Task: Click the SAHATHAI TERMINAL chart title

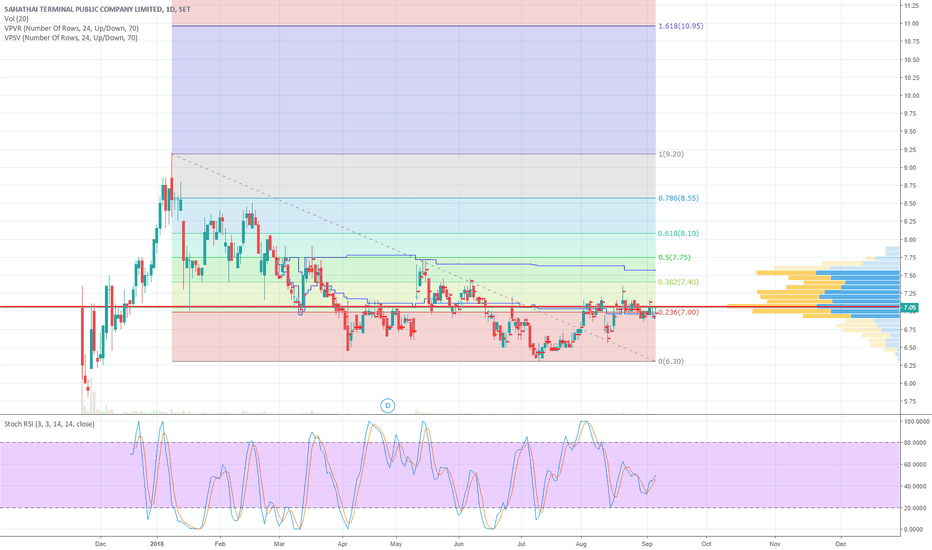Action: click(97, 10)
